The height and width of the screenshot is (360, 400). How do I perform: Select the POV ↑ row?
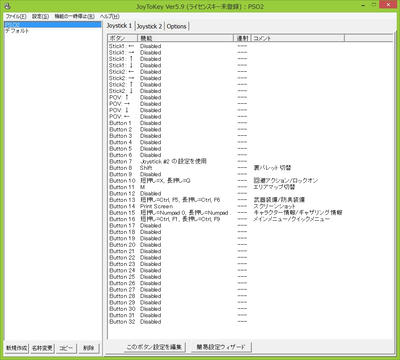(x=250, y=97)
